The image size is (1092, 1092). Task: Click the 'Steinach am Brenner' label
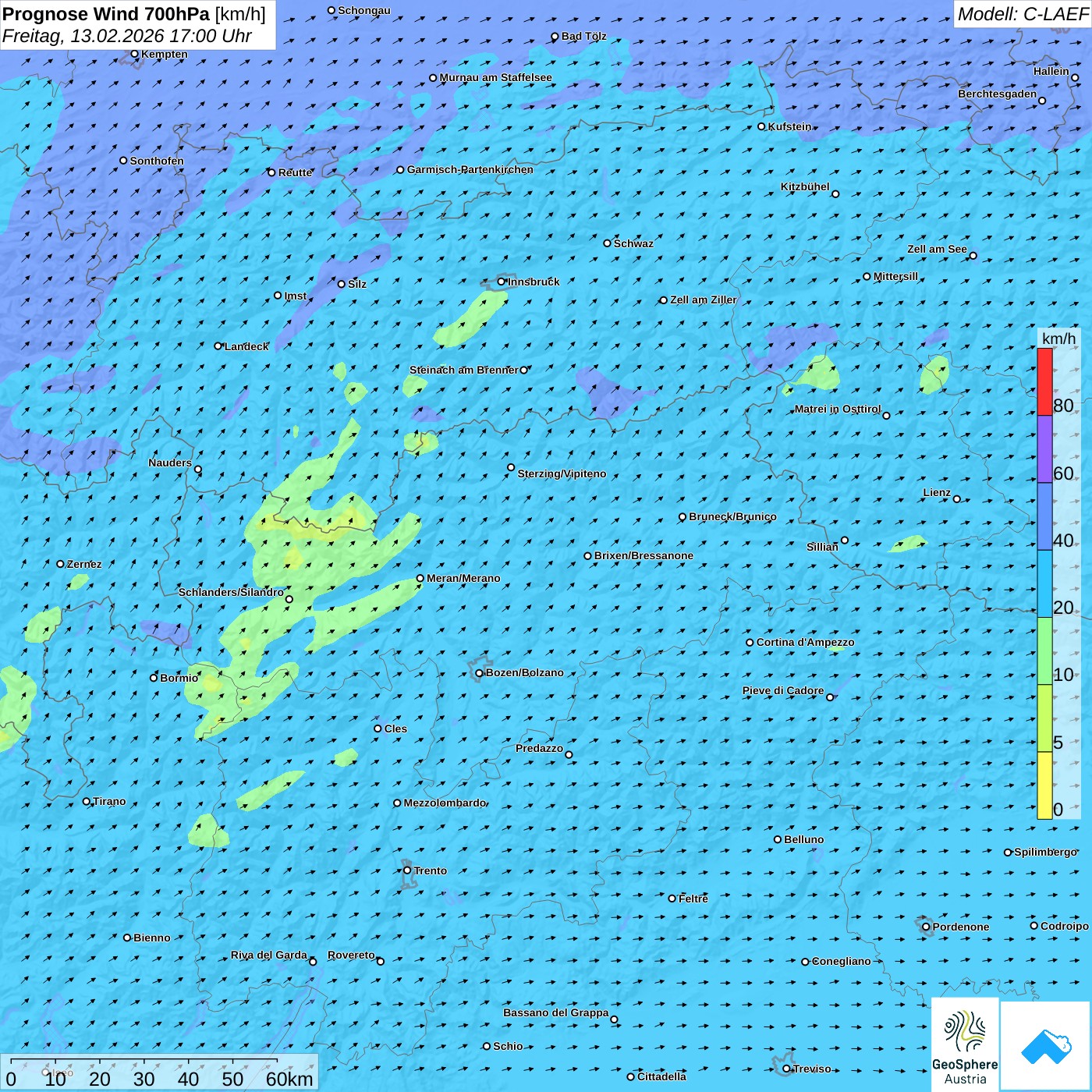(463, 370)
